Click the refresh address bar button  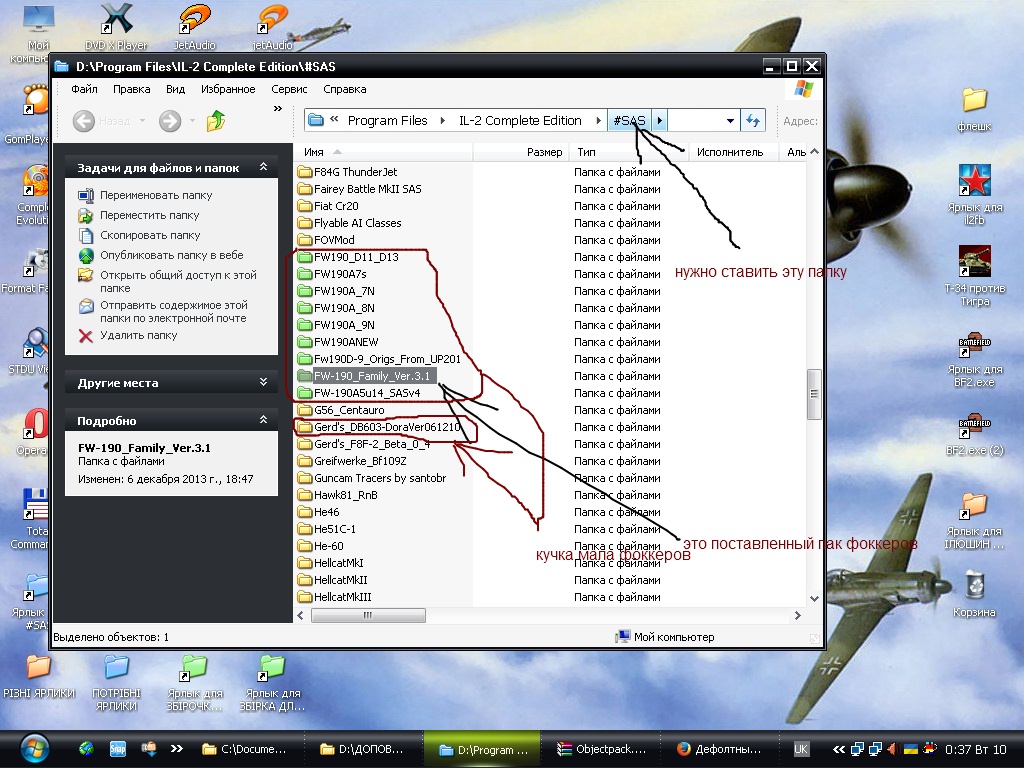(x=753, y=120)
